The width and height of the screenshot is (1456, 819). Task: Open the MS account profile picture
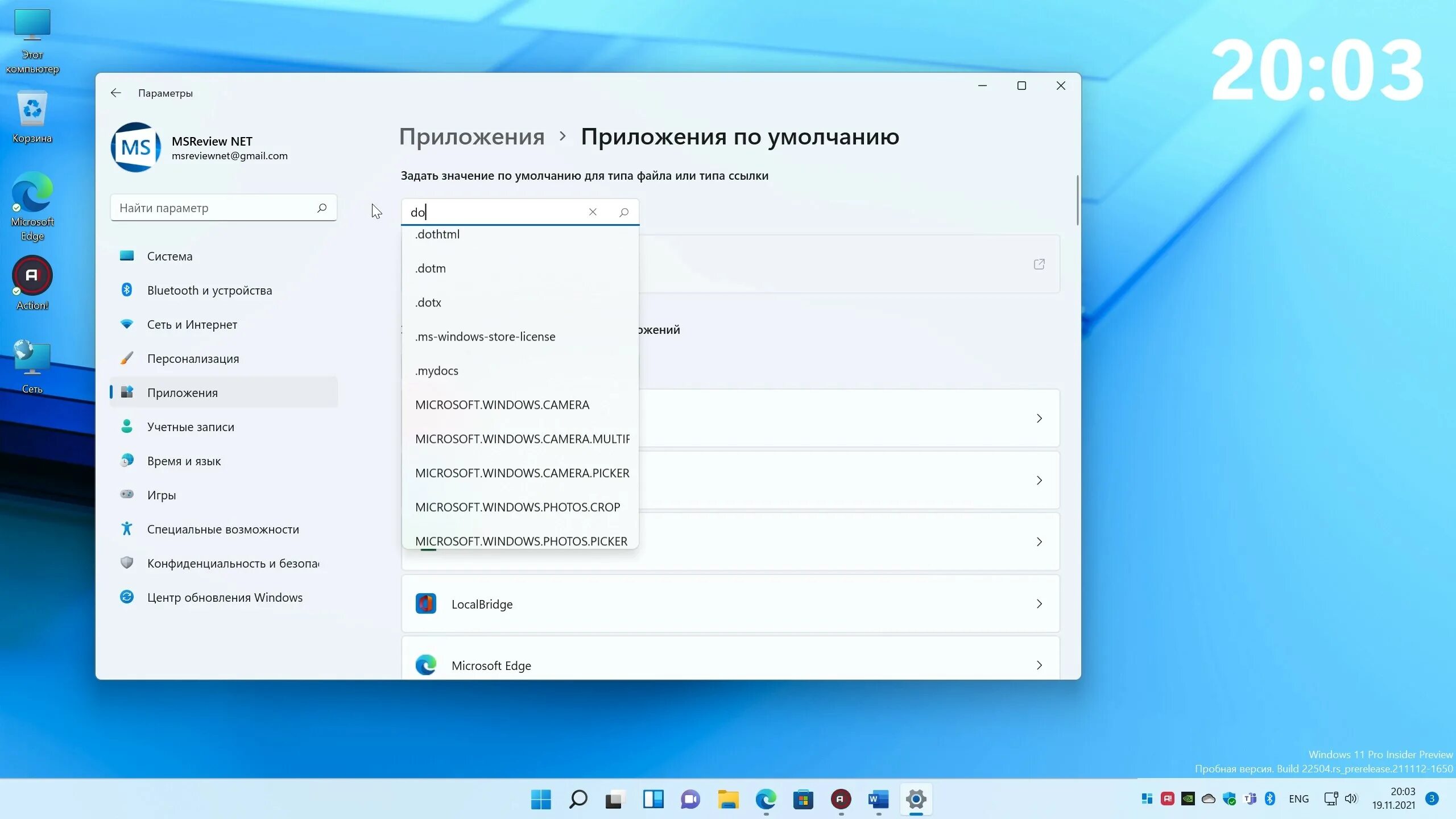click(x=135, y=147)
